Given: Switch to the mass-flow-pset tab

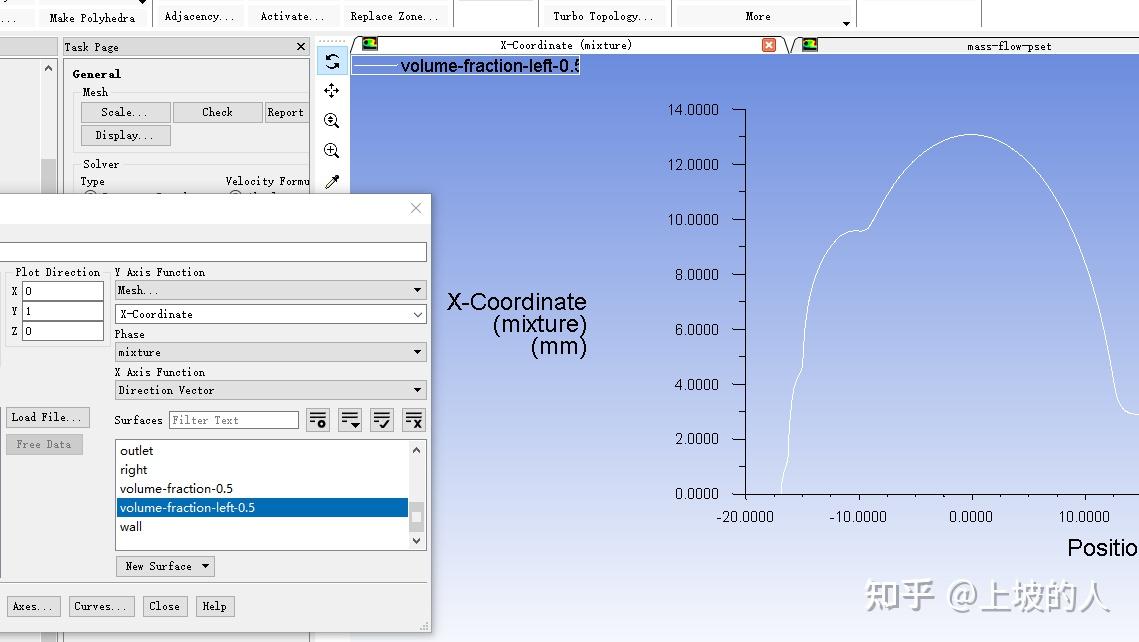Looking at the screenshot, I should [1008, 46].
